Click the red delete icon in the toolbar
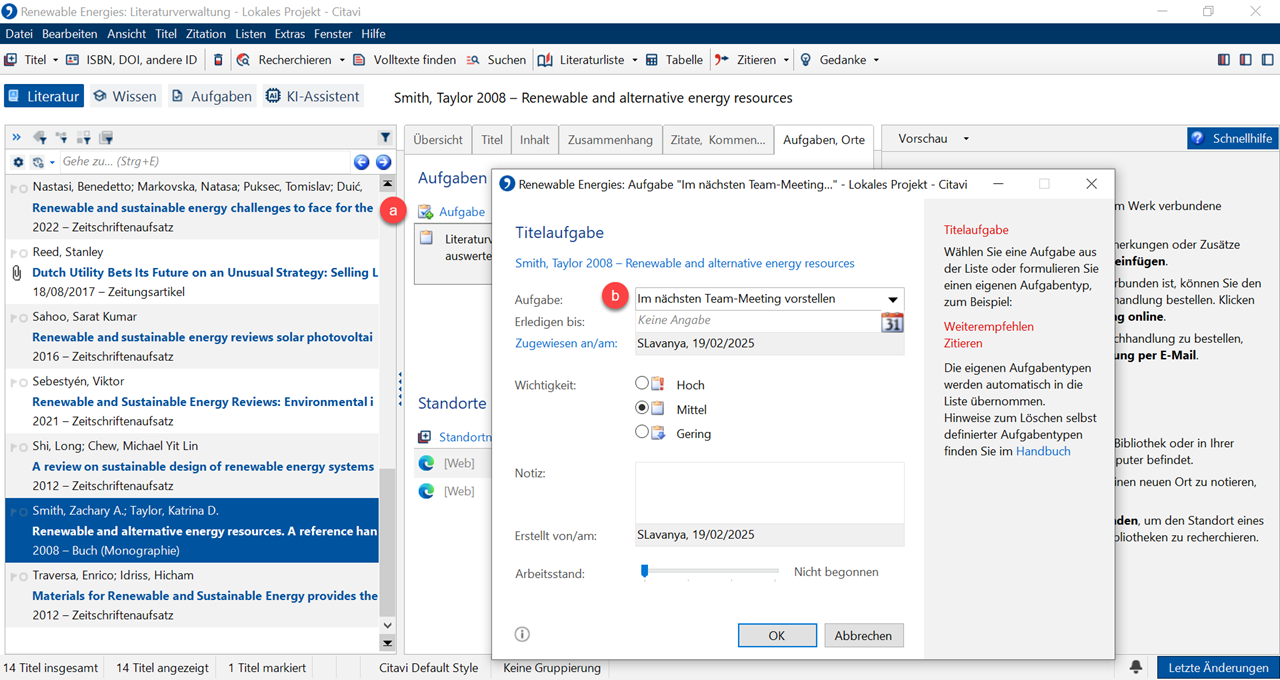 (x=219, y=60)
